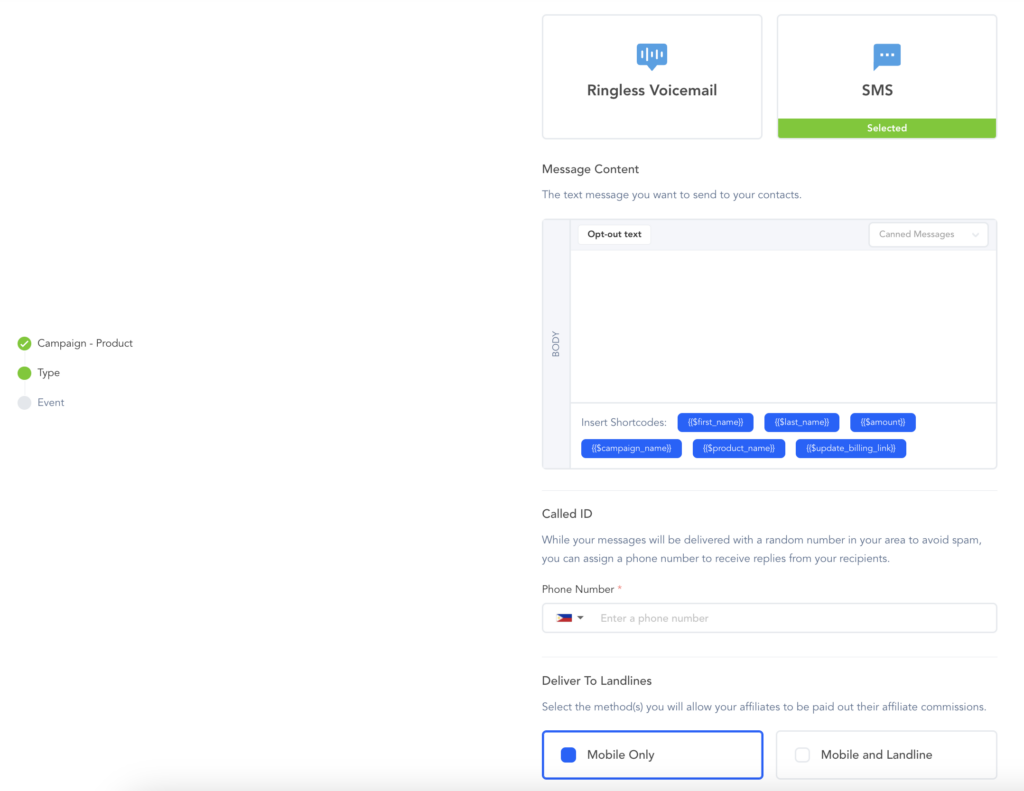This screenshot has height=791, width=1024.
Task: Click into the message body text area
Action: click(783, 325)
